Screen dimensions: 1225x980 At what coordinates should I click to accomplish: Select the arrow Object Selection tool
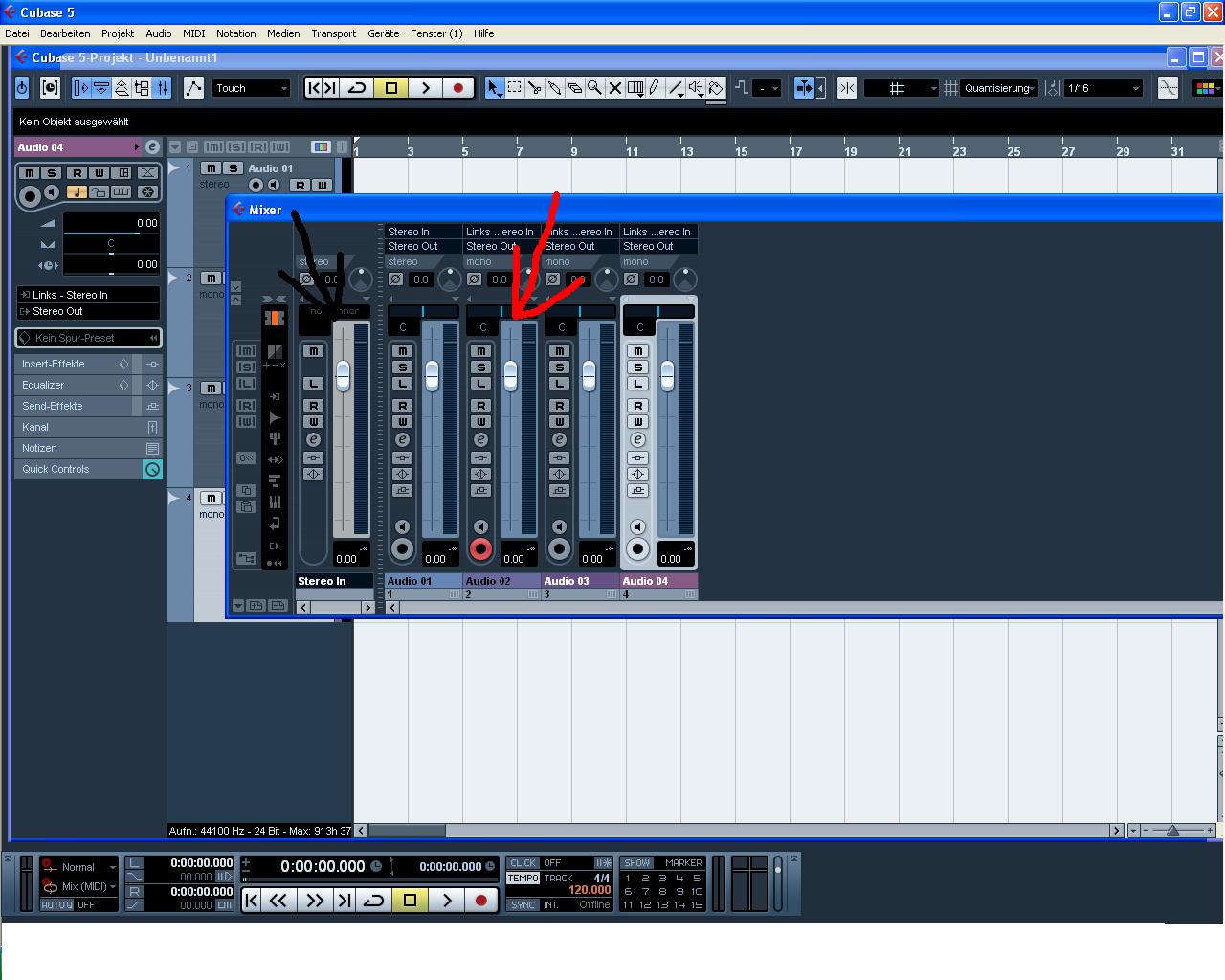click(494, 88)
